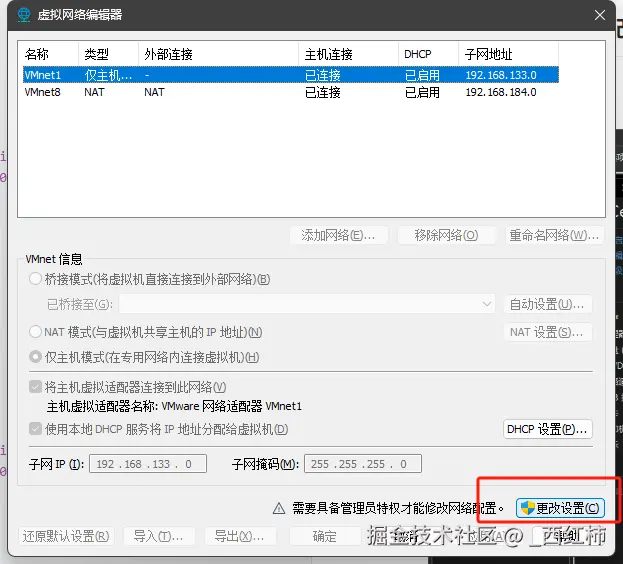Select NAT 模式 radio button
The image size is (623, 564).
(x=35, y=332)
